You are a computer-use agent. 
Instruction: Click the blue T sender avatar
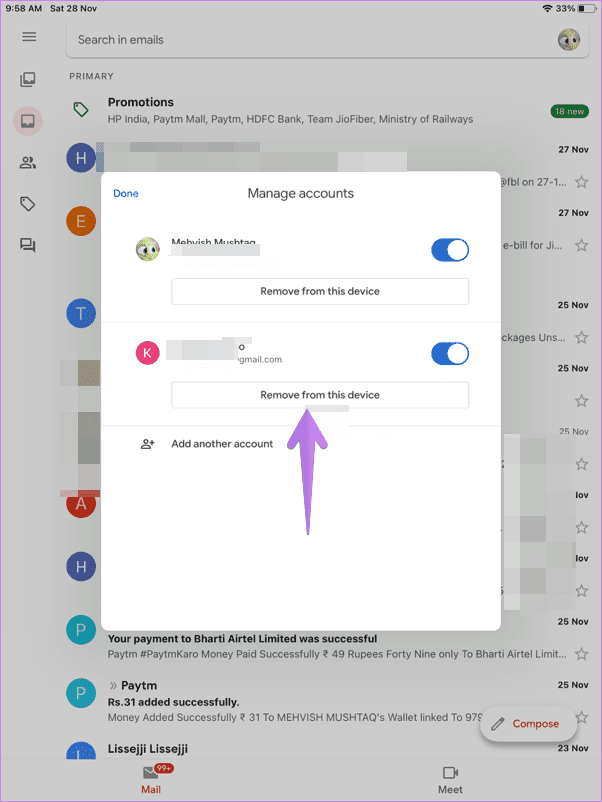point(81,313)
